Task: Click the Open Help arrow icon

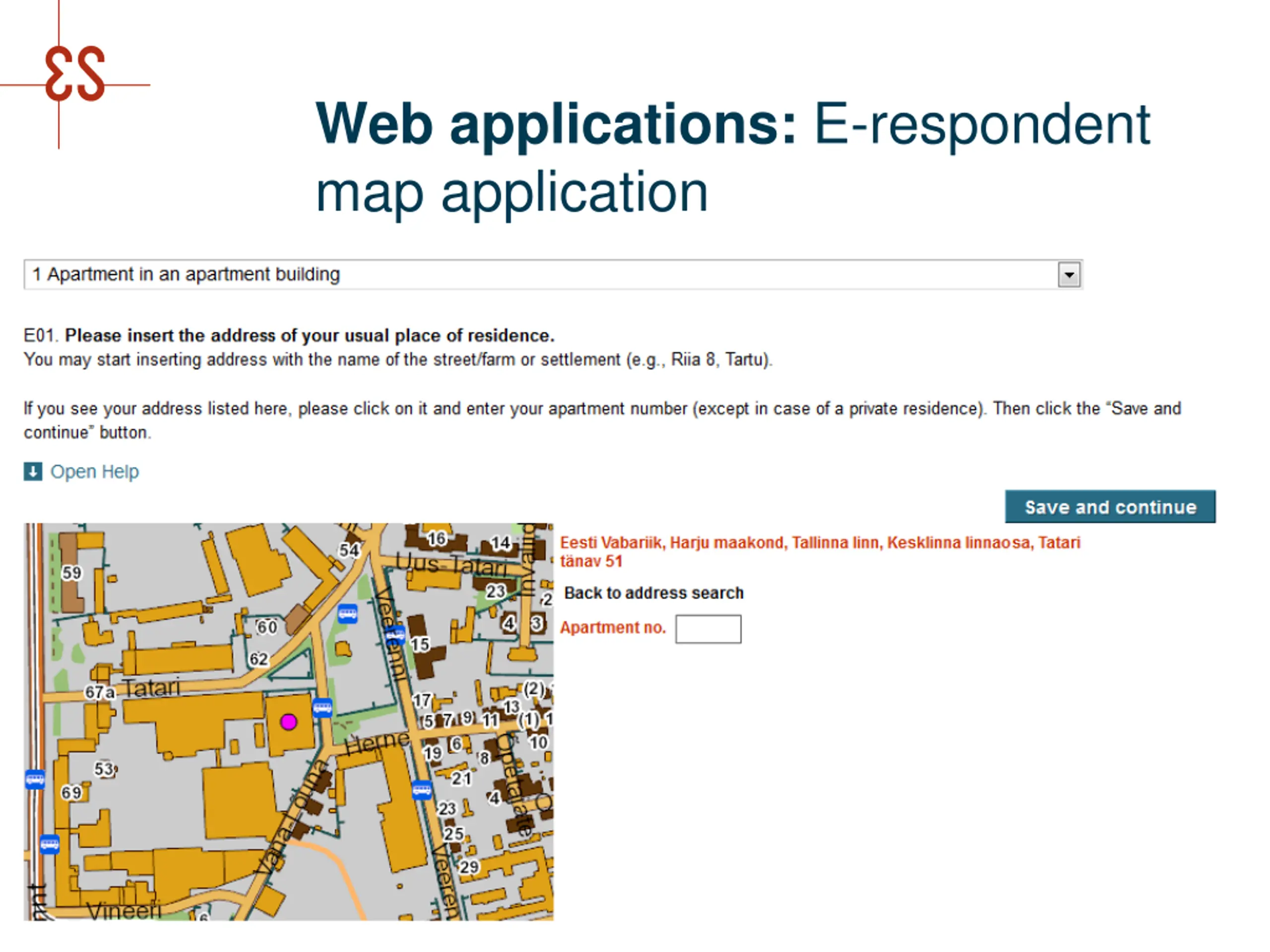Action: 33,472
